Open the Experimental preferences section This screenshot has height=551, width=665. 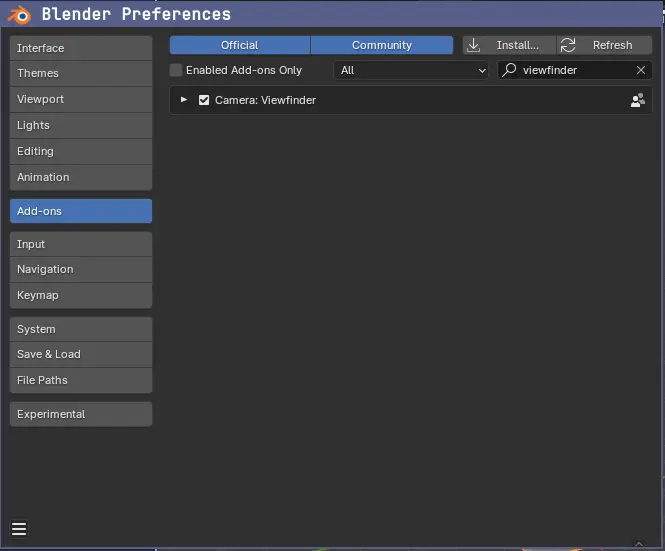point(81,414)
